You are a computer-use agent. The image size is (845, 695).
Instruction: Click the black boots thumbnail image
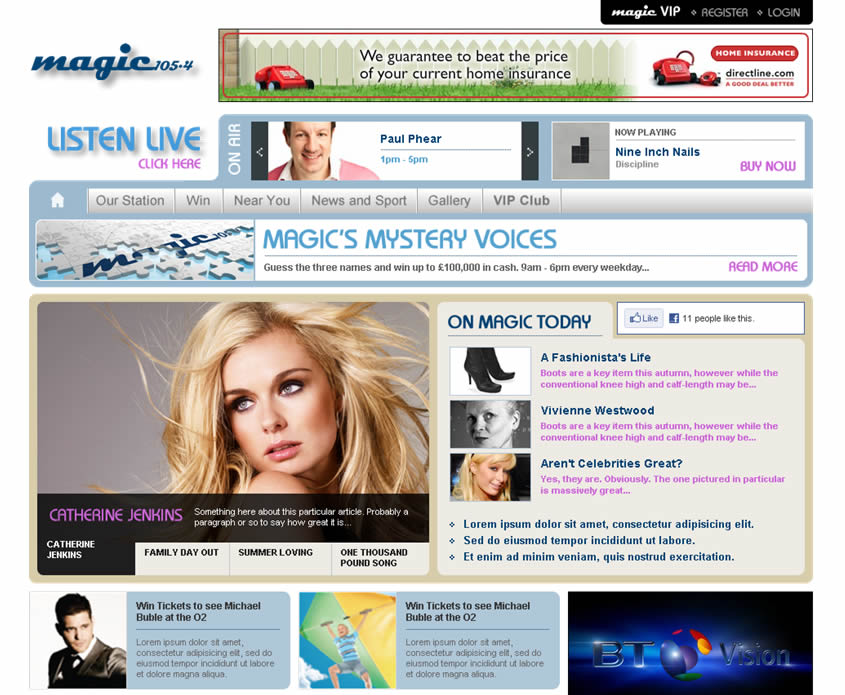pos(490,371)
